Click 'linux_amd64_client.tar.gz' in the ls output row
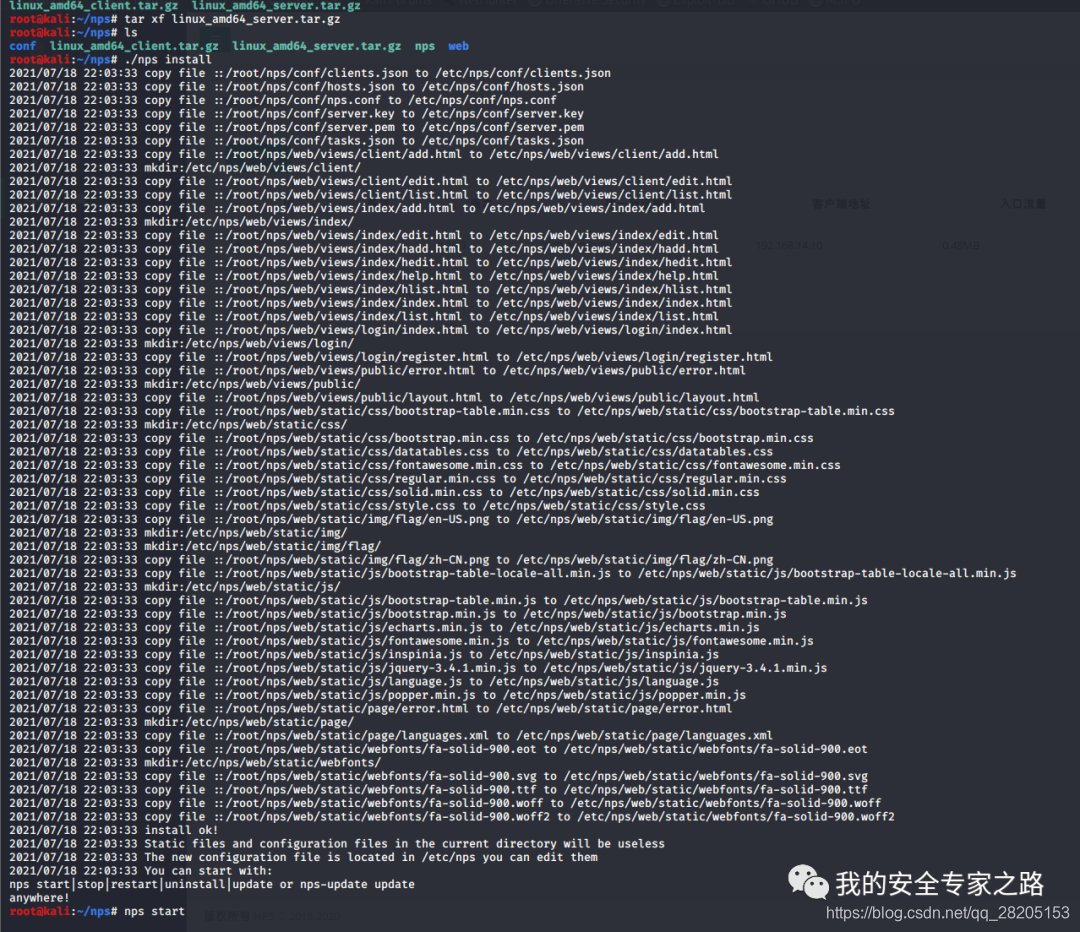 pyautogui.click(x=134, y=46)
